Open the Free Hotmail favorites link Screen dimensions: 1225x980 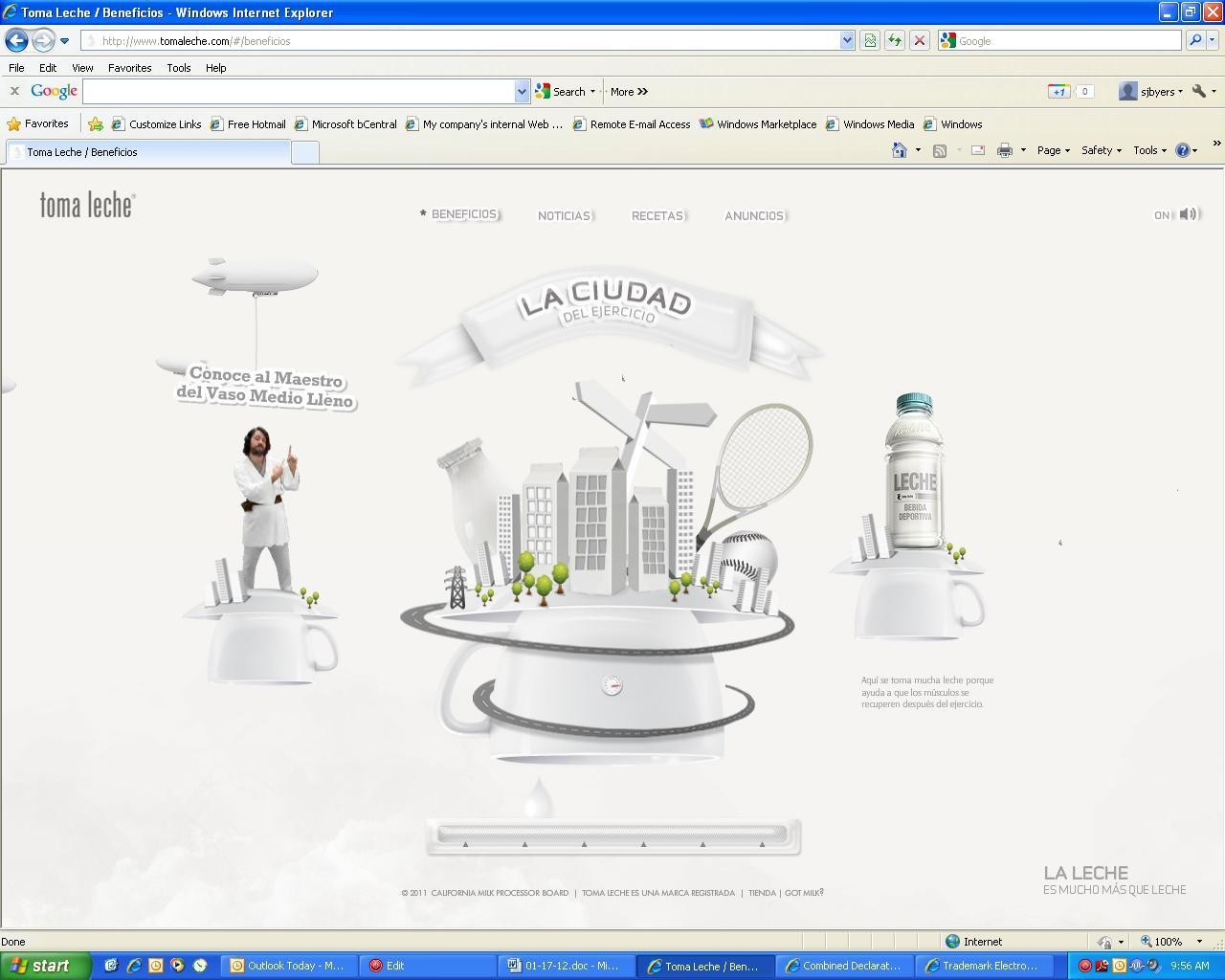coord(249,123)
